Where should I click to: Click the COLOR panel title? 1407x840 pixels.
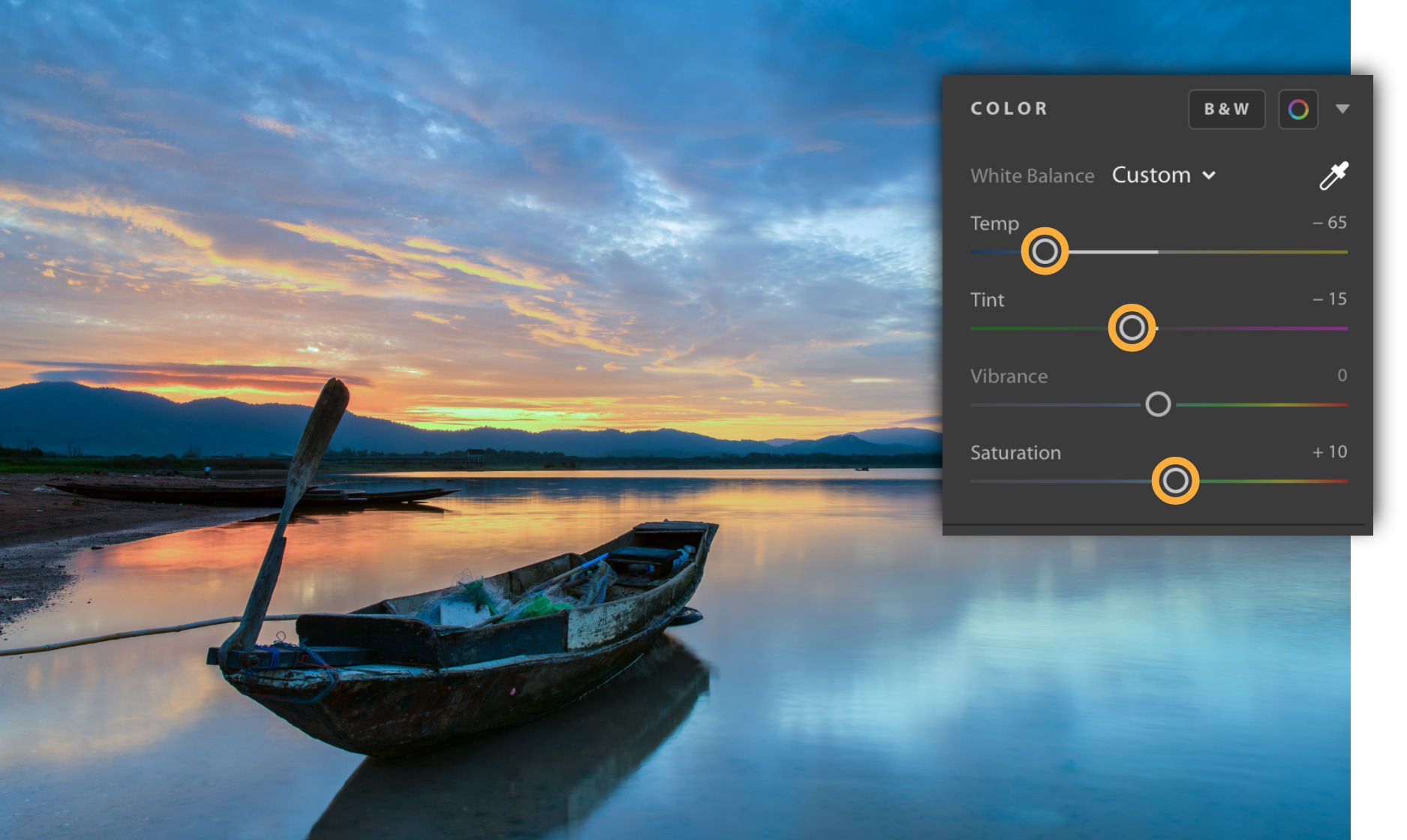(1009, 108)
